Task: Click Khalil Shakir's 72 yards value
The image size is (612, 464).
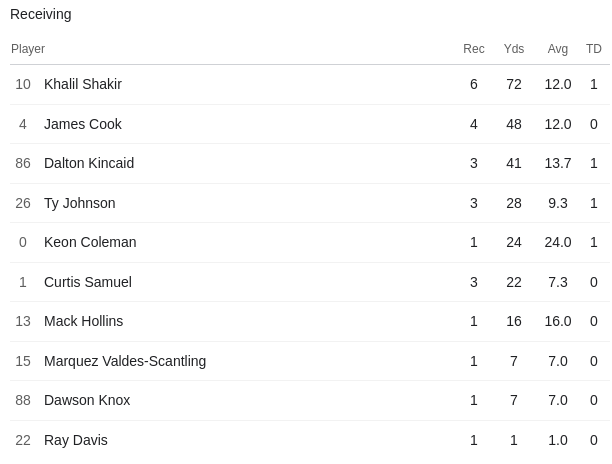Action: tap(514, 84)
